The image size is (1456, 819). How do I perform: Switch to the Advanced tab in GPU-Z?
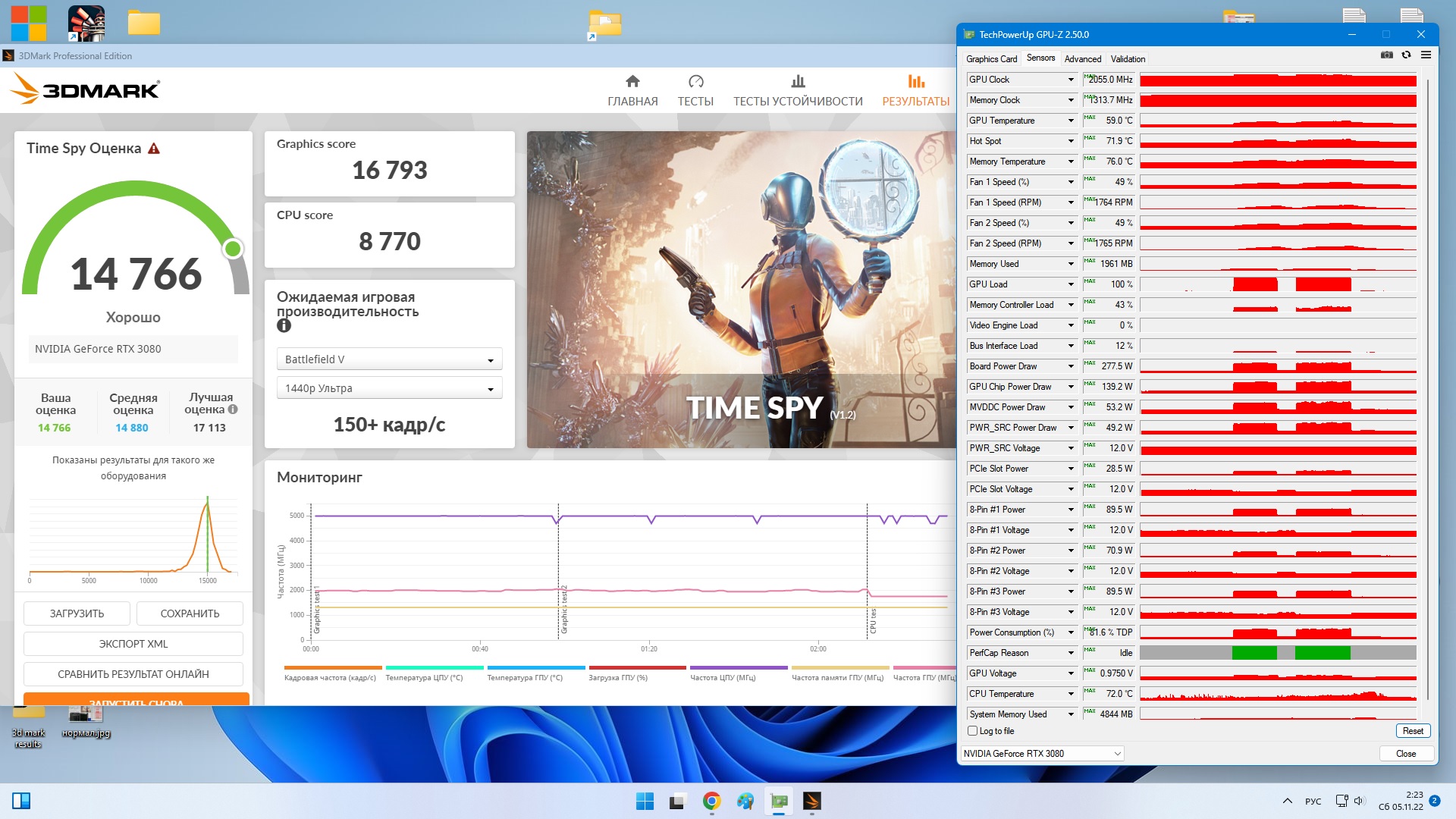pyautogui.click(x=1082, y=59)
